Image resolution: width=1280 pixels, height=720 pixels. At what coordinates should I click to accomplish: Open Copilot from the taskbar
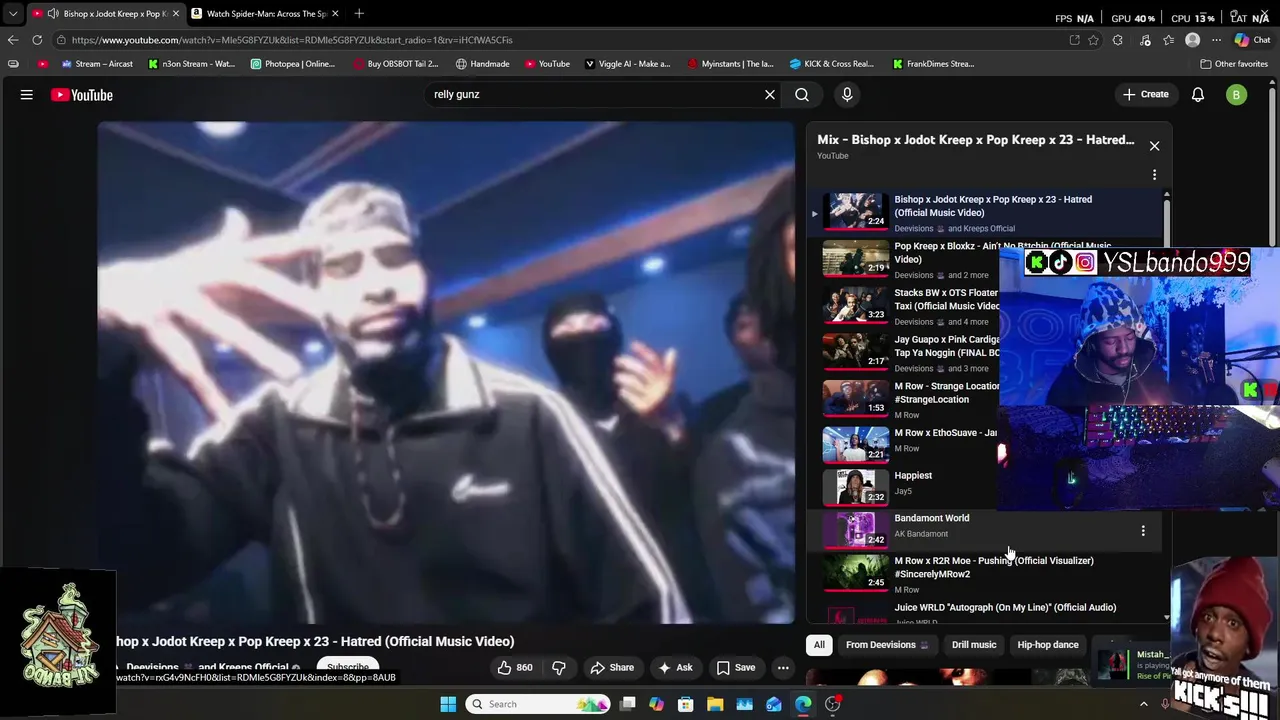pyautogui.click(x=656, y=704)
